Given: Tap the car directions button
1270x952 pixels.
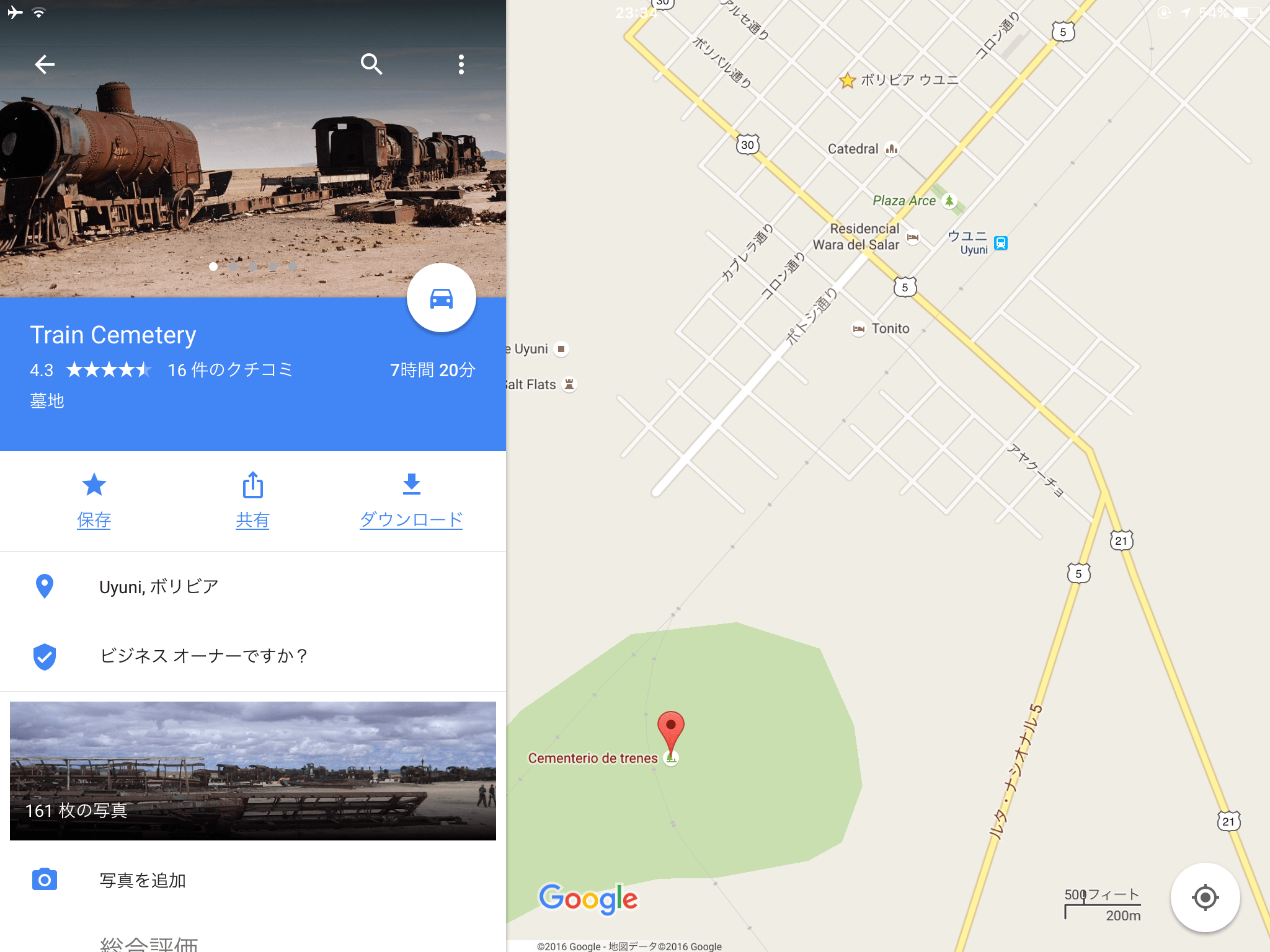Looking at the screenshot, I should point(442,298).
